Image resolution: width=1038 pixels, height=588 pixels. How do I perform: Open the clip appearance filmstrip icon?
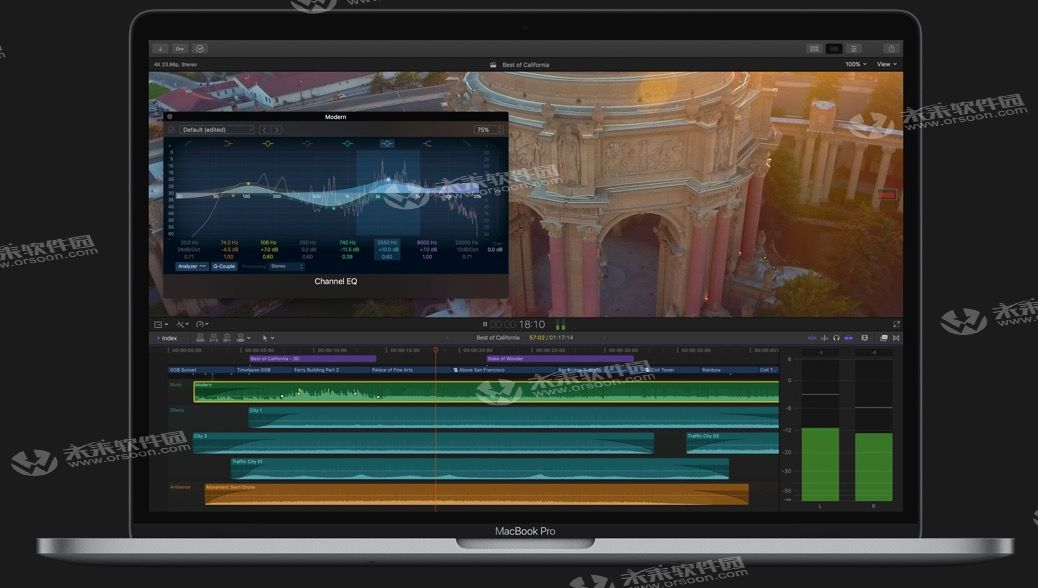tap(864, 338)
